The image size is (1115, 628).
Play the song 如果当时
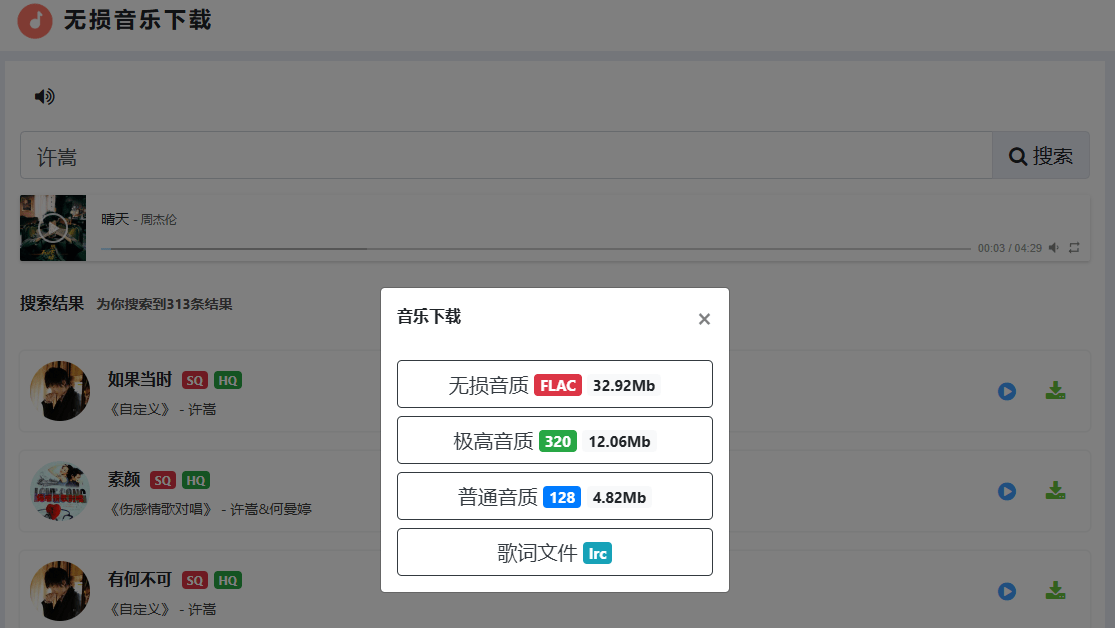(x=1006, y=391)
